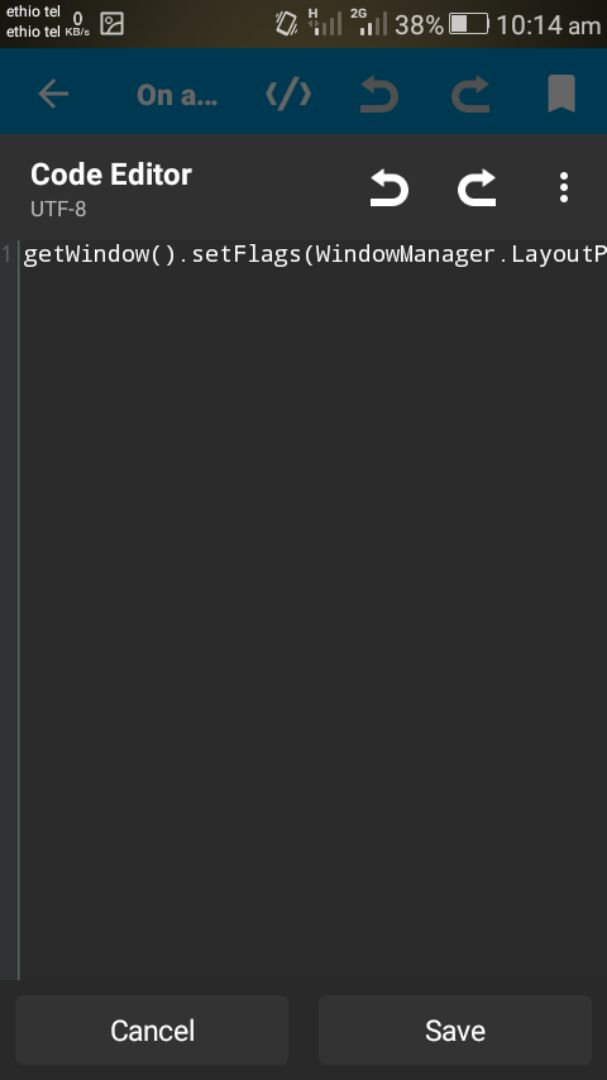
Task: Tap the Code Editor title
Action: [x=111, y=175]
